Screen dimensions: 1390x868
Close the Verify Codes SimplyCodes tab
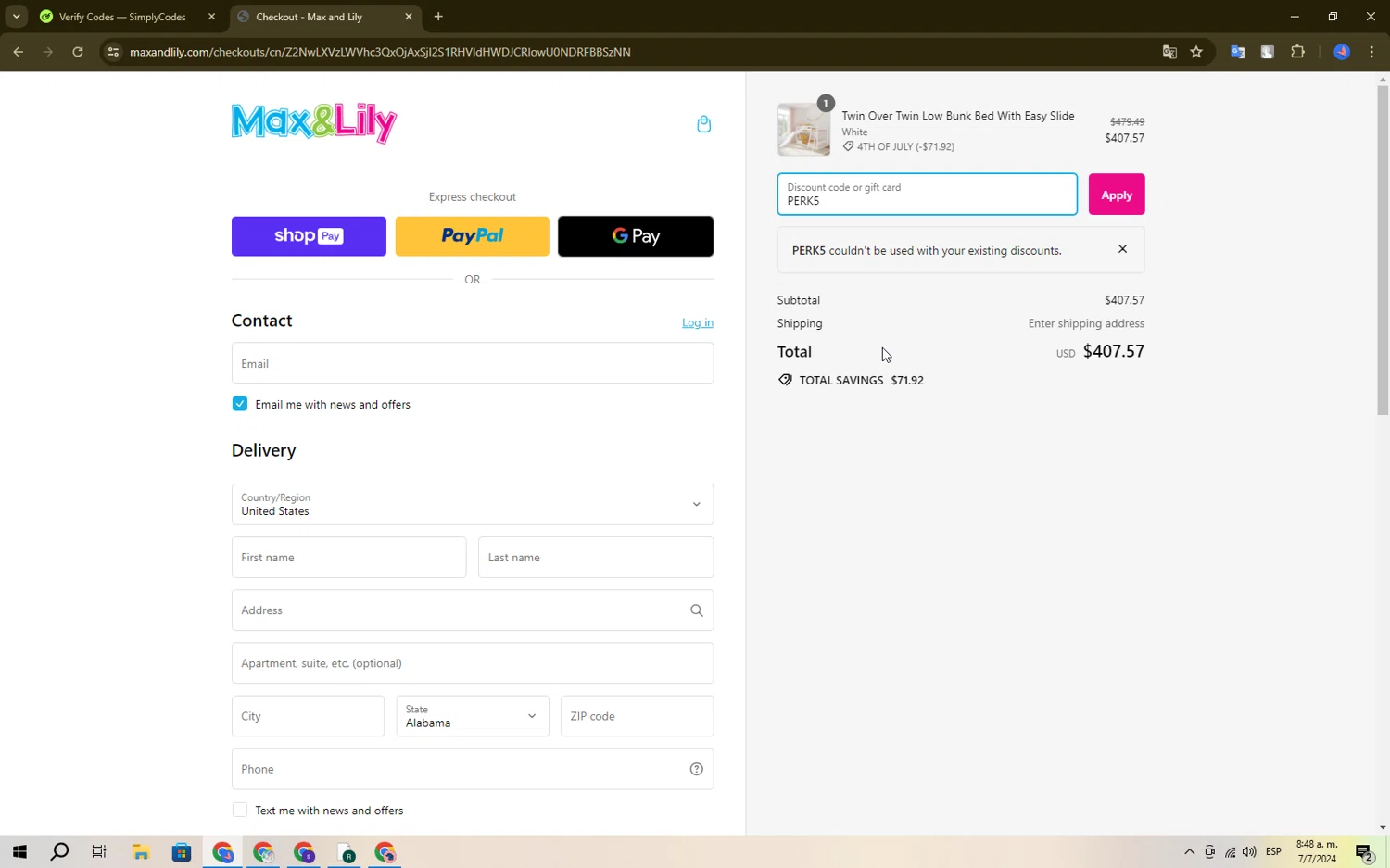tap(211, 17)
